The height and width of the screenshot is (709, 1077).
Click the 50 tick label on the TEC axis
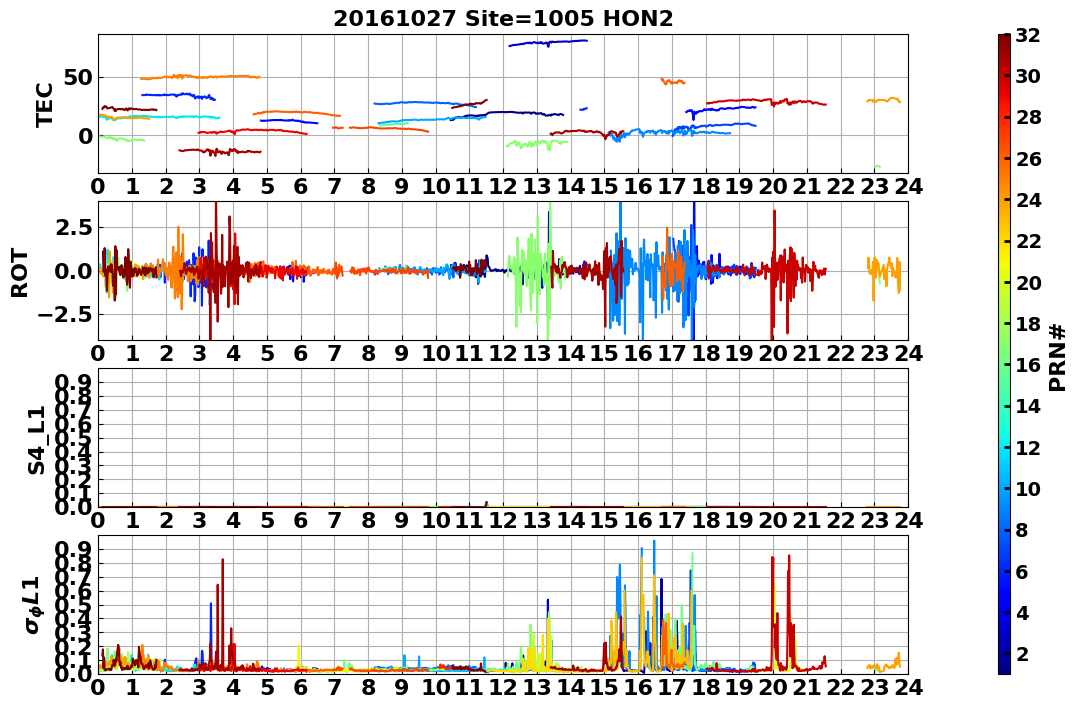pyautogui.click(x=78, y=77)
